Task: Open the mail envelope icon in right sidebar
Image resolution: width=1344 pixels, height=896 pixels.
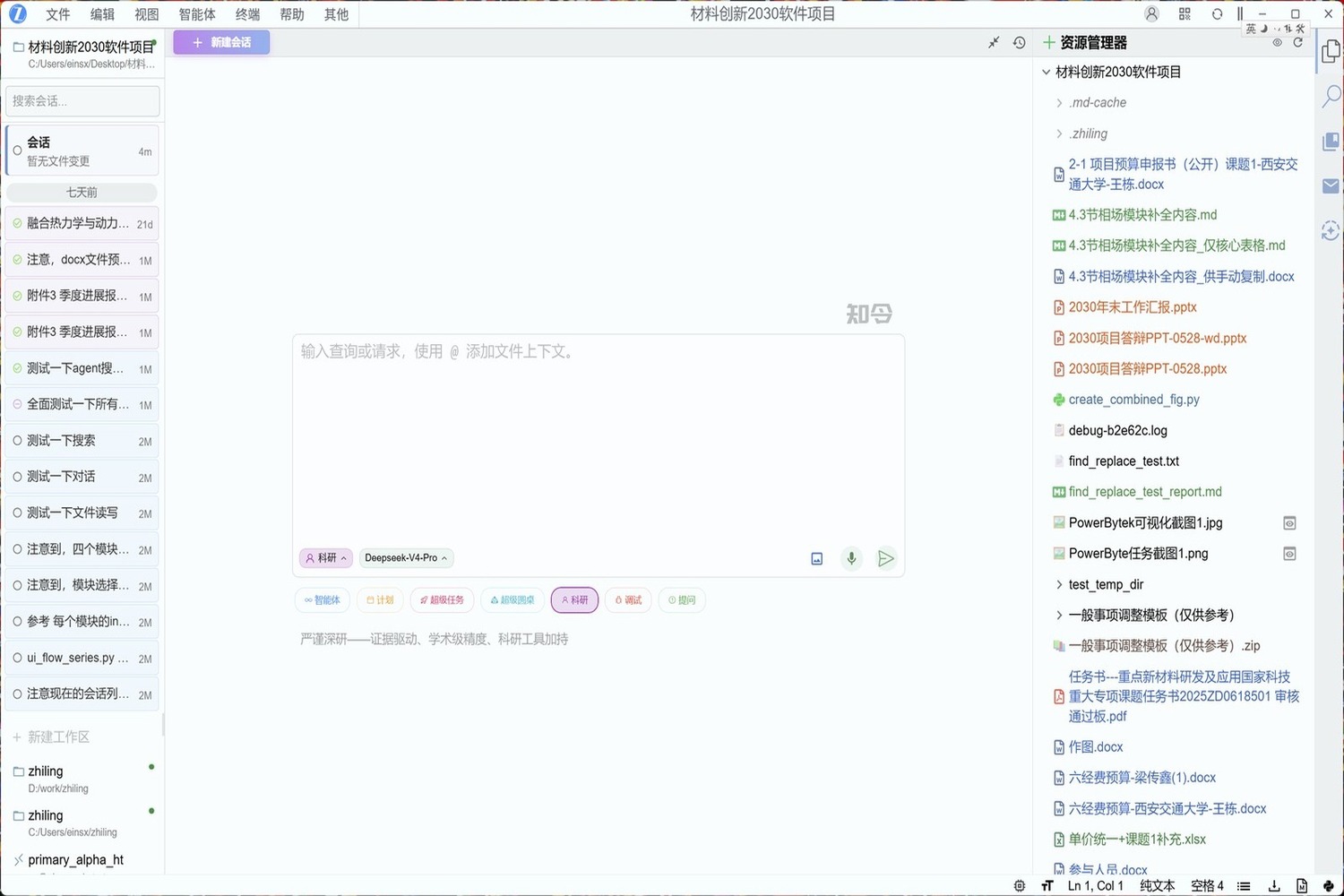Action: (1331, 185)
